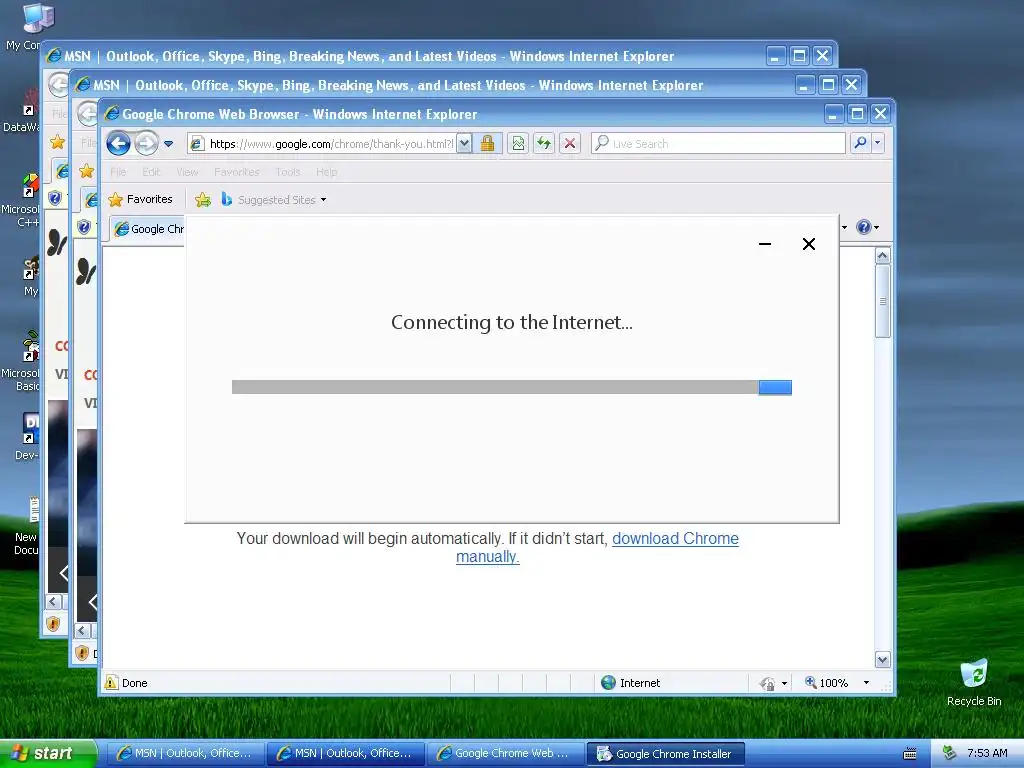Click the security lock icon in address bar
This screenshot has height=768, width=1024.
pos(487,143)
